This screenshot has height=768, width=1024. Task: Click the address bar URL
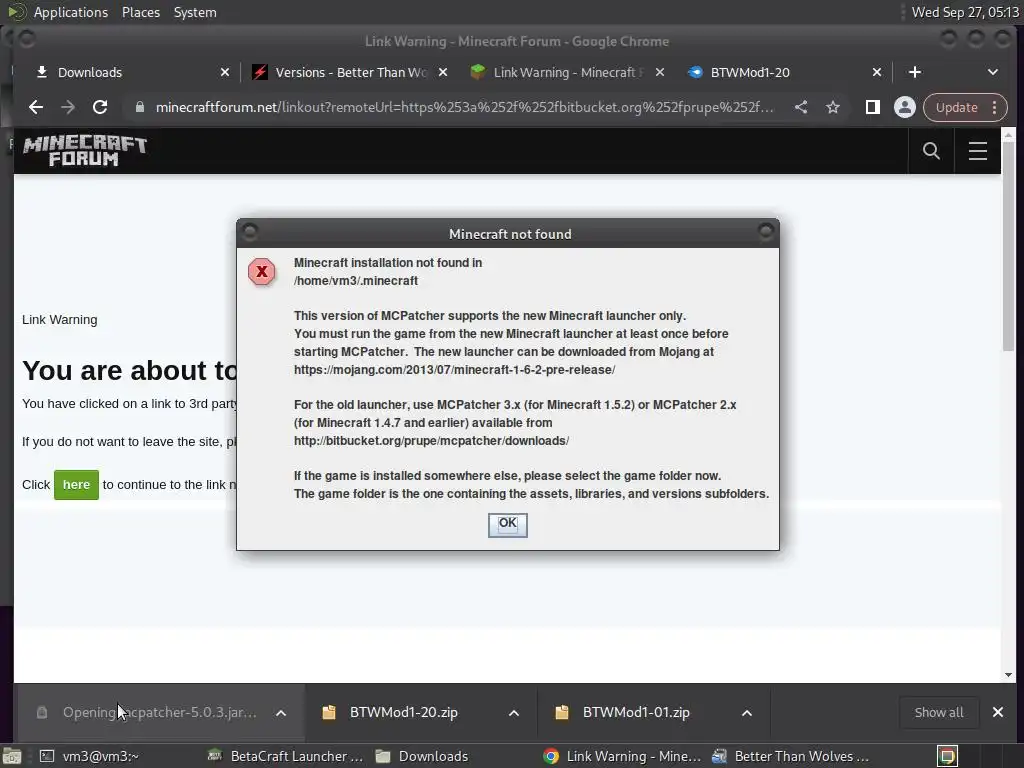[x=464, y=107]
